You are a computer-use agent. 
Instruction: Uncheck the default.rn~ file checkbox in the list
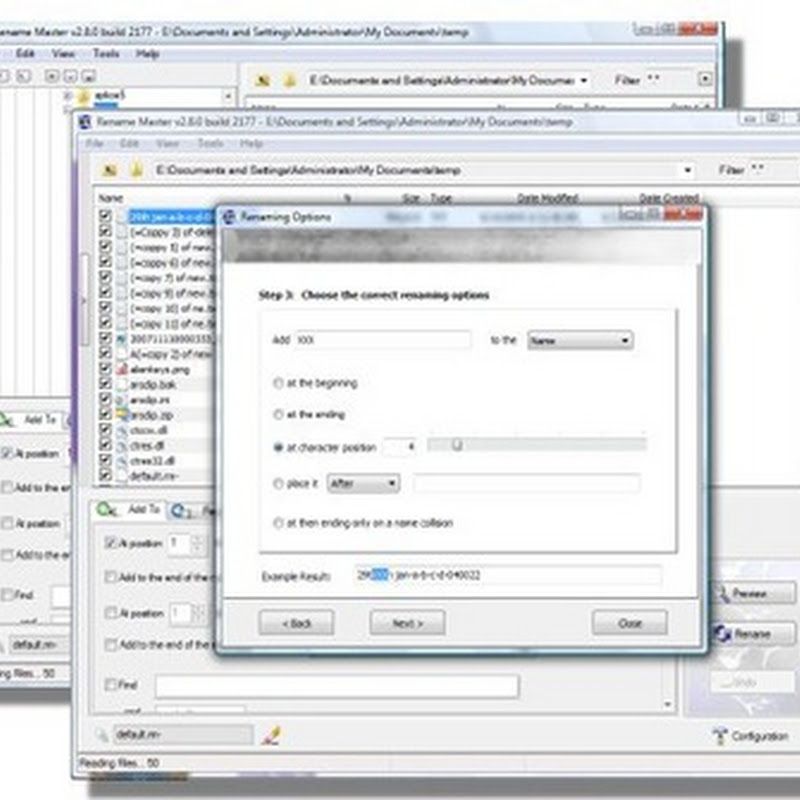(105, 475)
